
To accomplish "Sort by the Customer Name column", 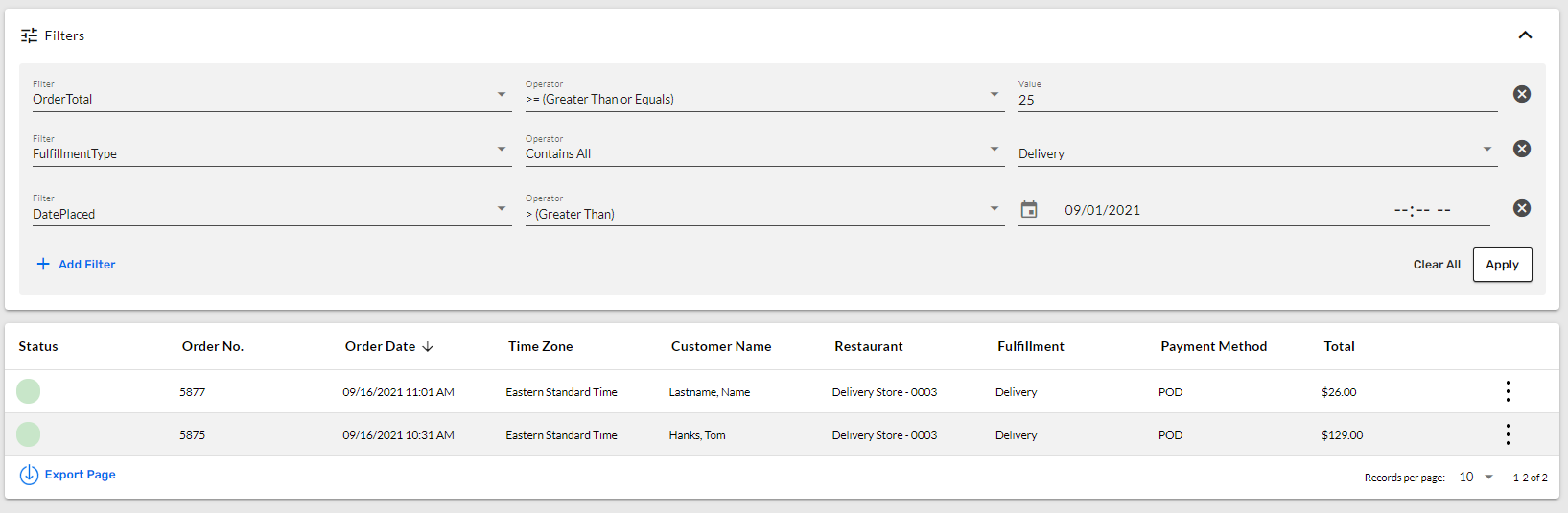I will [721, 346].
